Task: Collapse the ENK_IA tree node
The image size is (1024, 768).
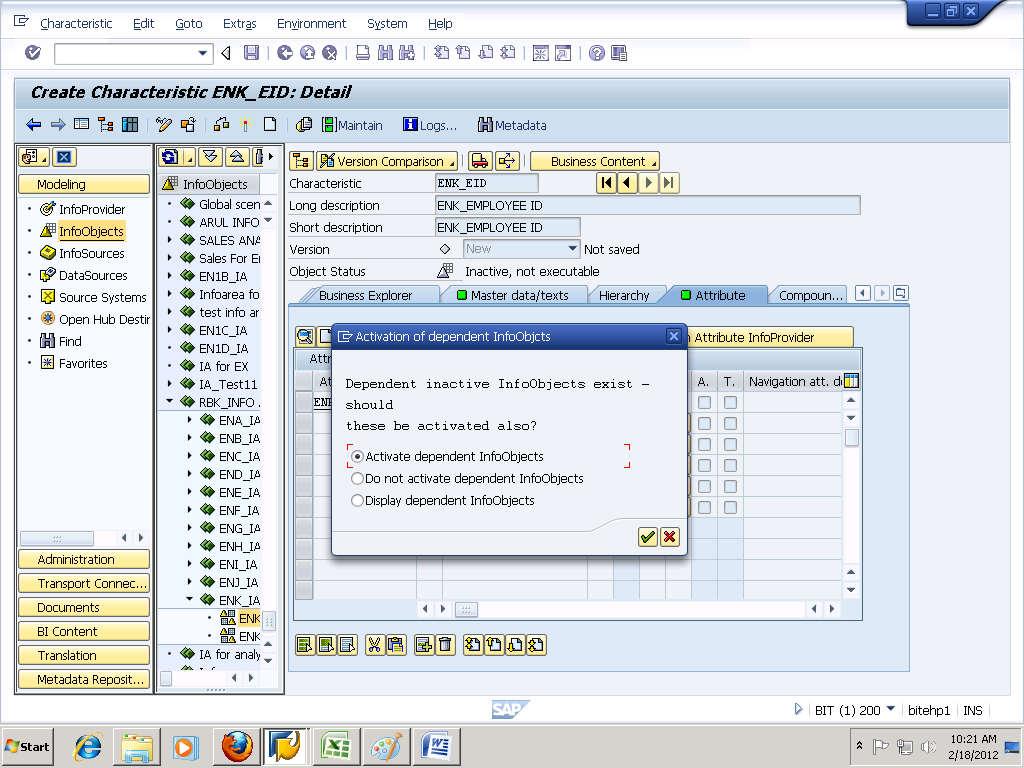Action: tap(190, 600)
